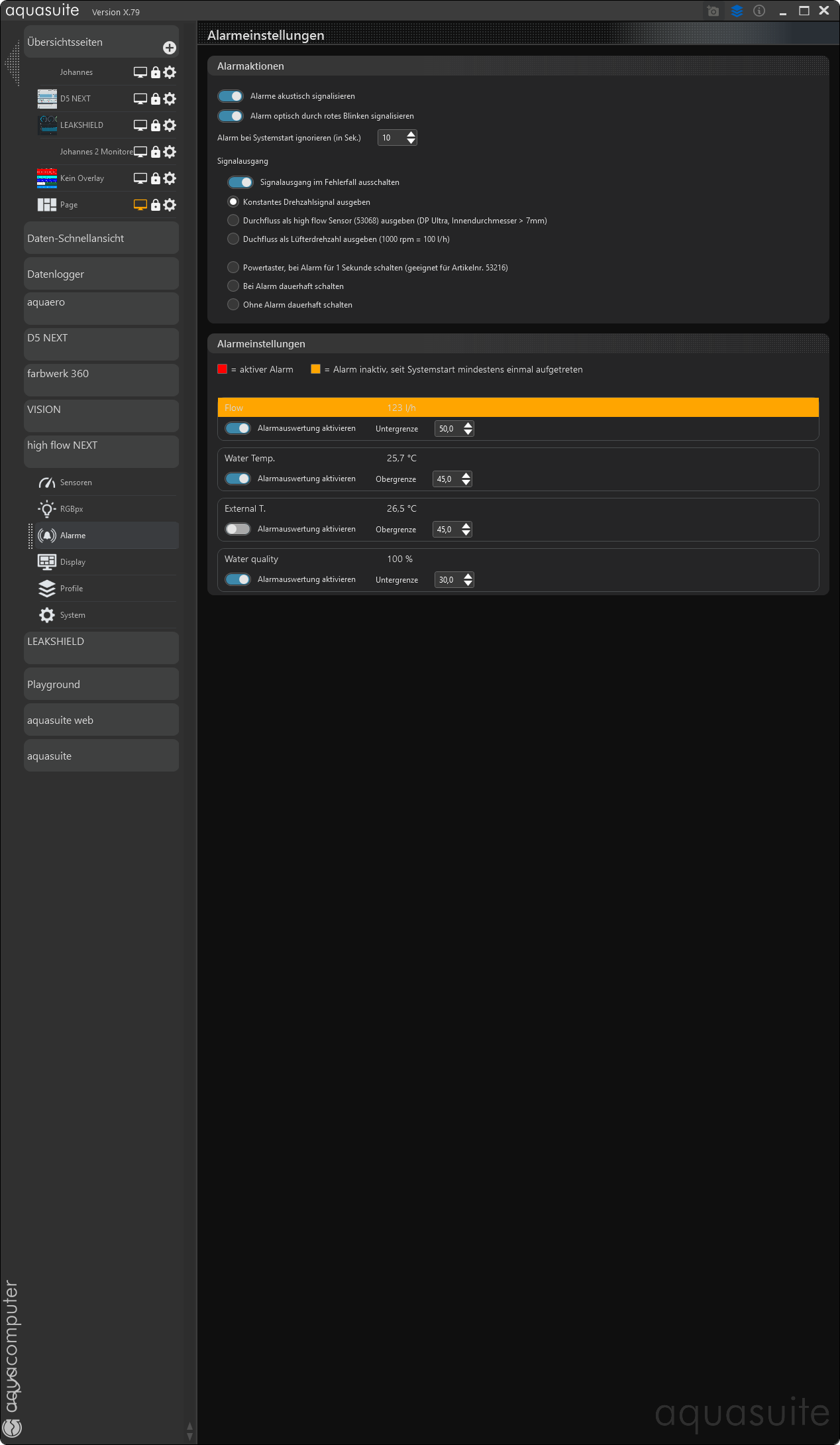This screenshot has height=1445, width=840.
Task: Expand the farbwerk 360 section
Action: [x=101, y=380]
